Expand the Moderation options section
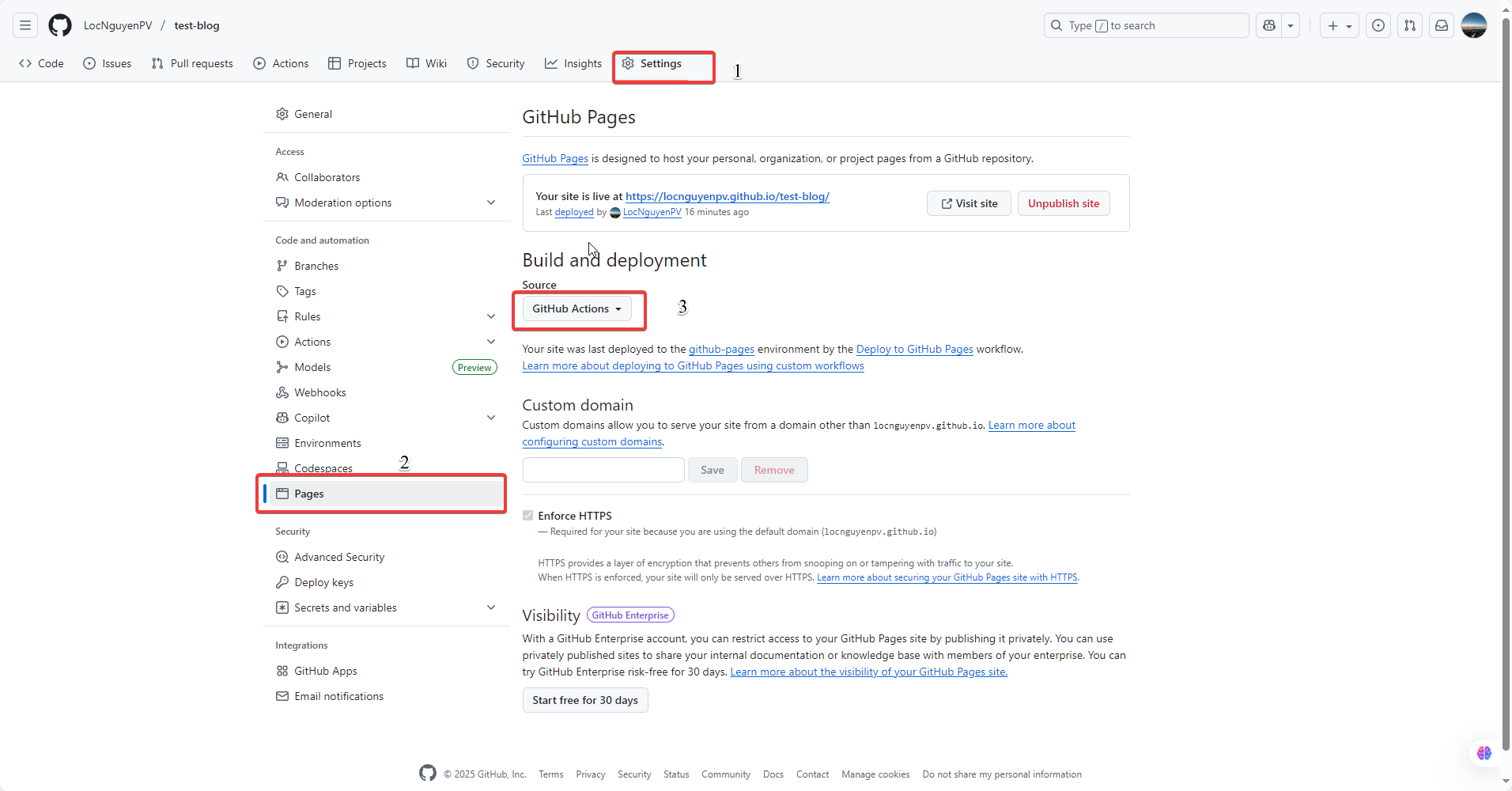 pos(491,202)
